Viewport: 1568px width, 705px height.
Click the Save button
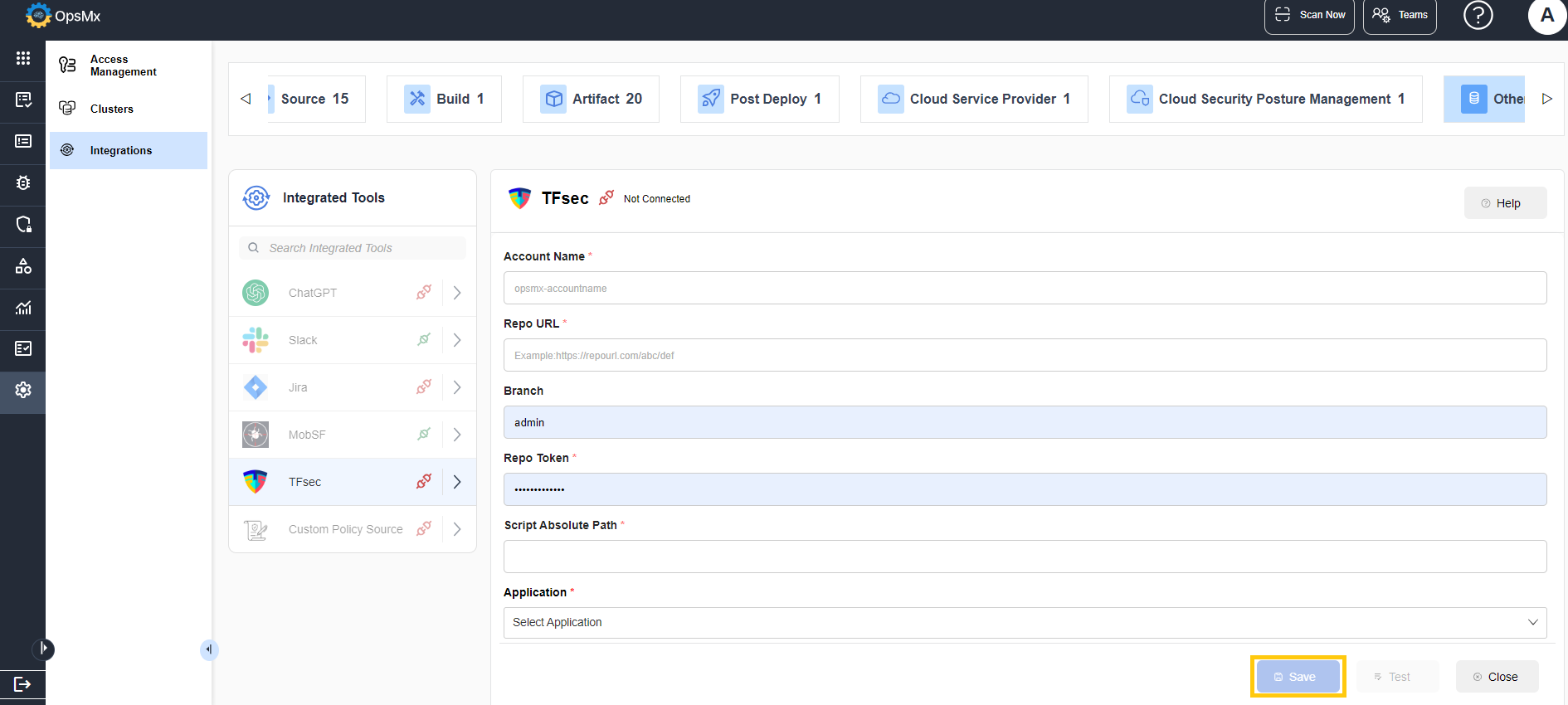pos(1298,677)
